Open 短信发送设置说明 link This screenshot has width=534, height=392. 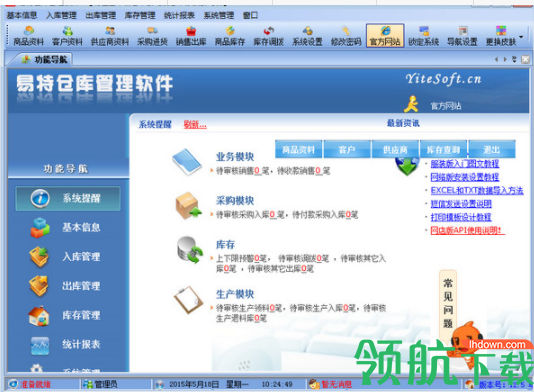point(461,204)
